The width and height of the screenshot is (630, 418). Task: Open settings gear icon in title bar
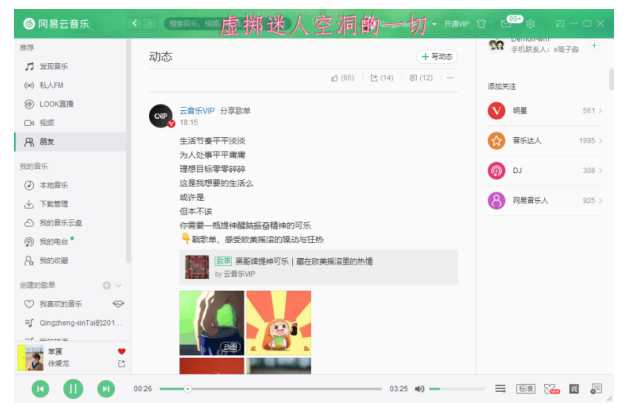coord(530,24)
